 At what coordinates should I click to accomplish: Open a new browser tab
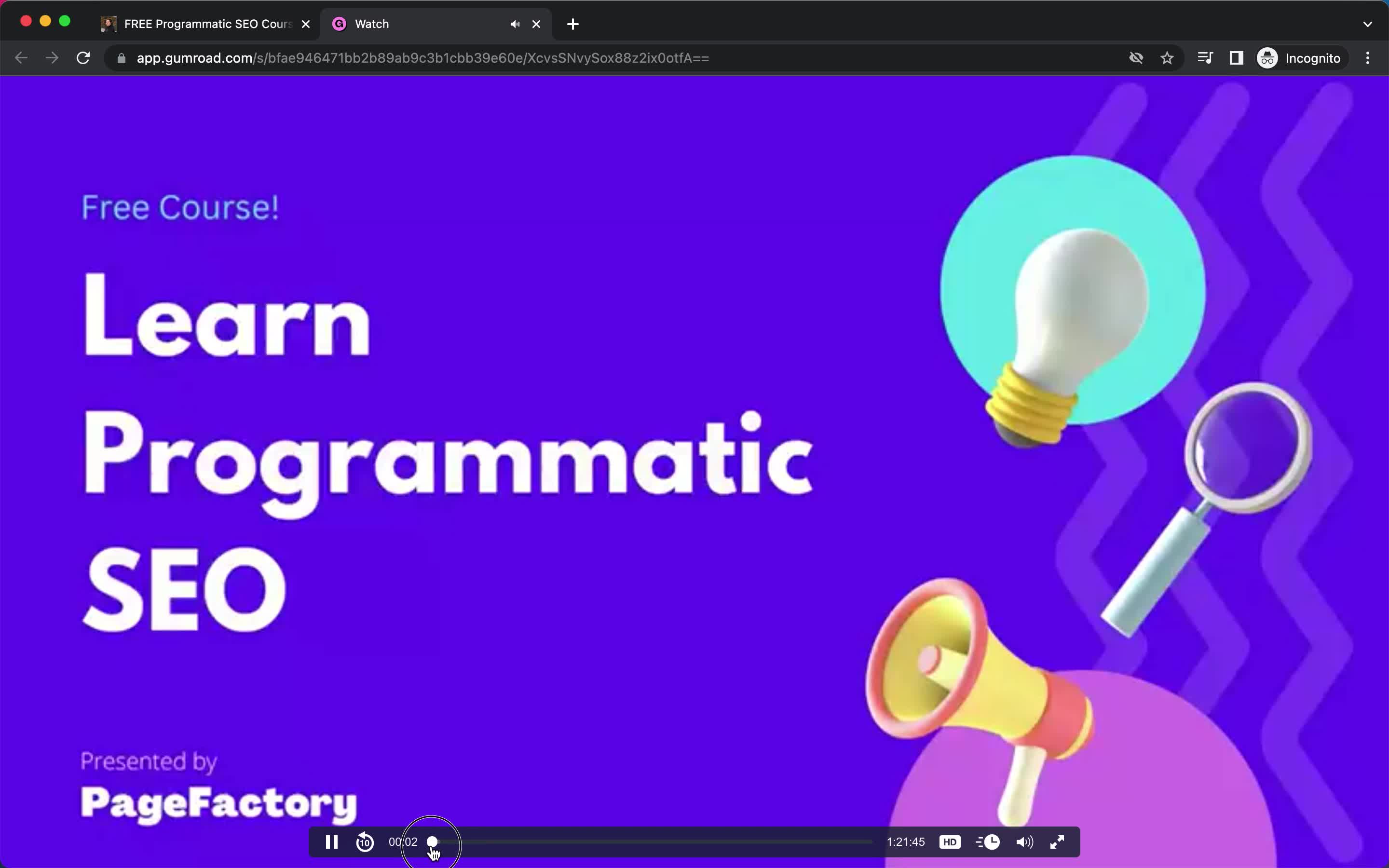pyautogui.click(x=573, y=24)
